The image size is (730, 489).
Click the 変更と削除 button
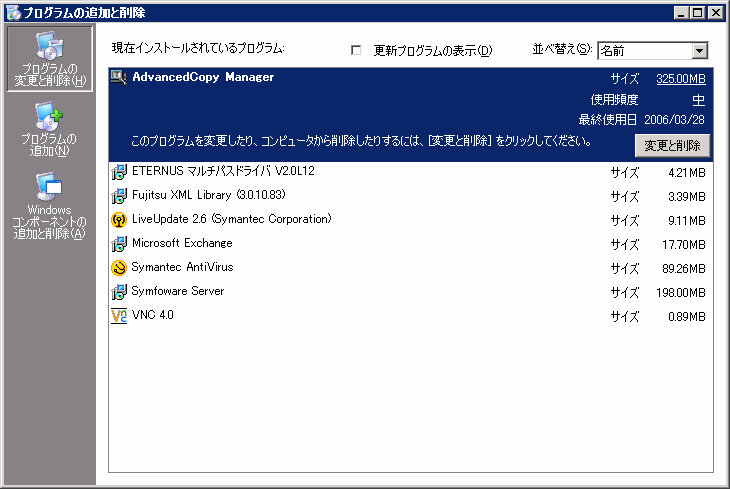[x=672, y=146]
